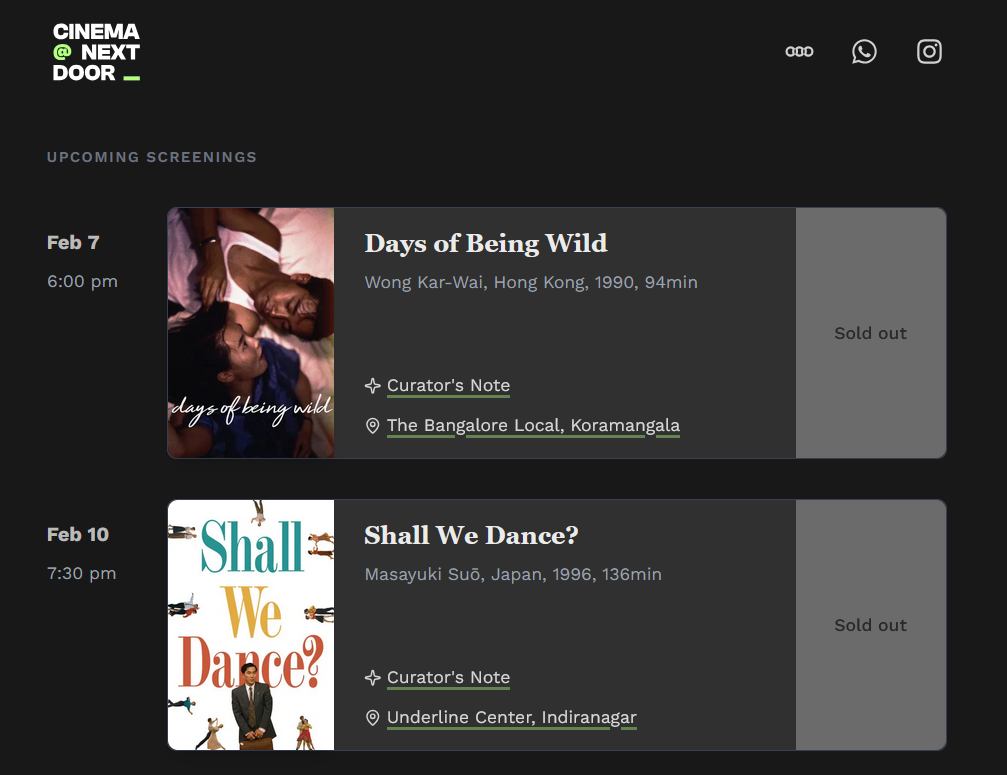Screen dimensions: 1007x775
Task: Click location pin icon for Underline Center
Action: tap(373, 718)
